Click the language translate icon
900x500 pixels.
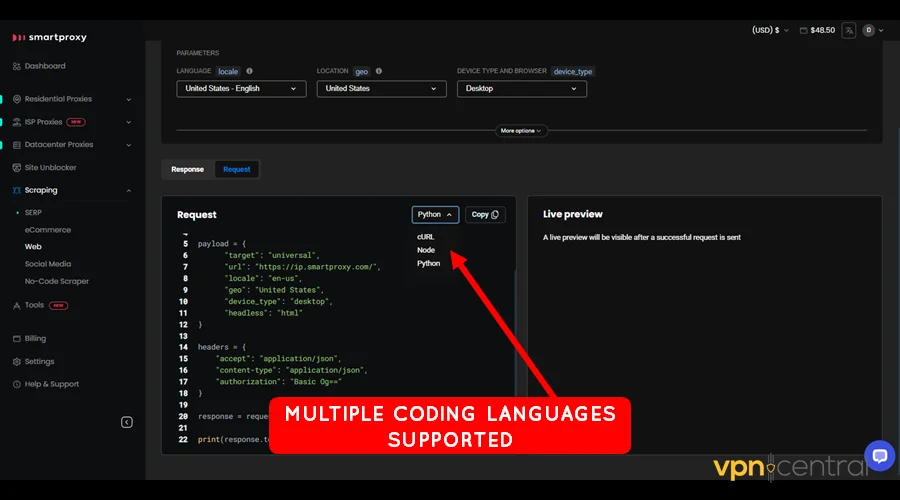(x=849, y=30)
